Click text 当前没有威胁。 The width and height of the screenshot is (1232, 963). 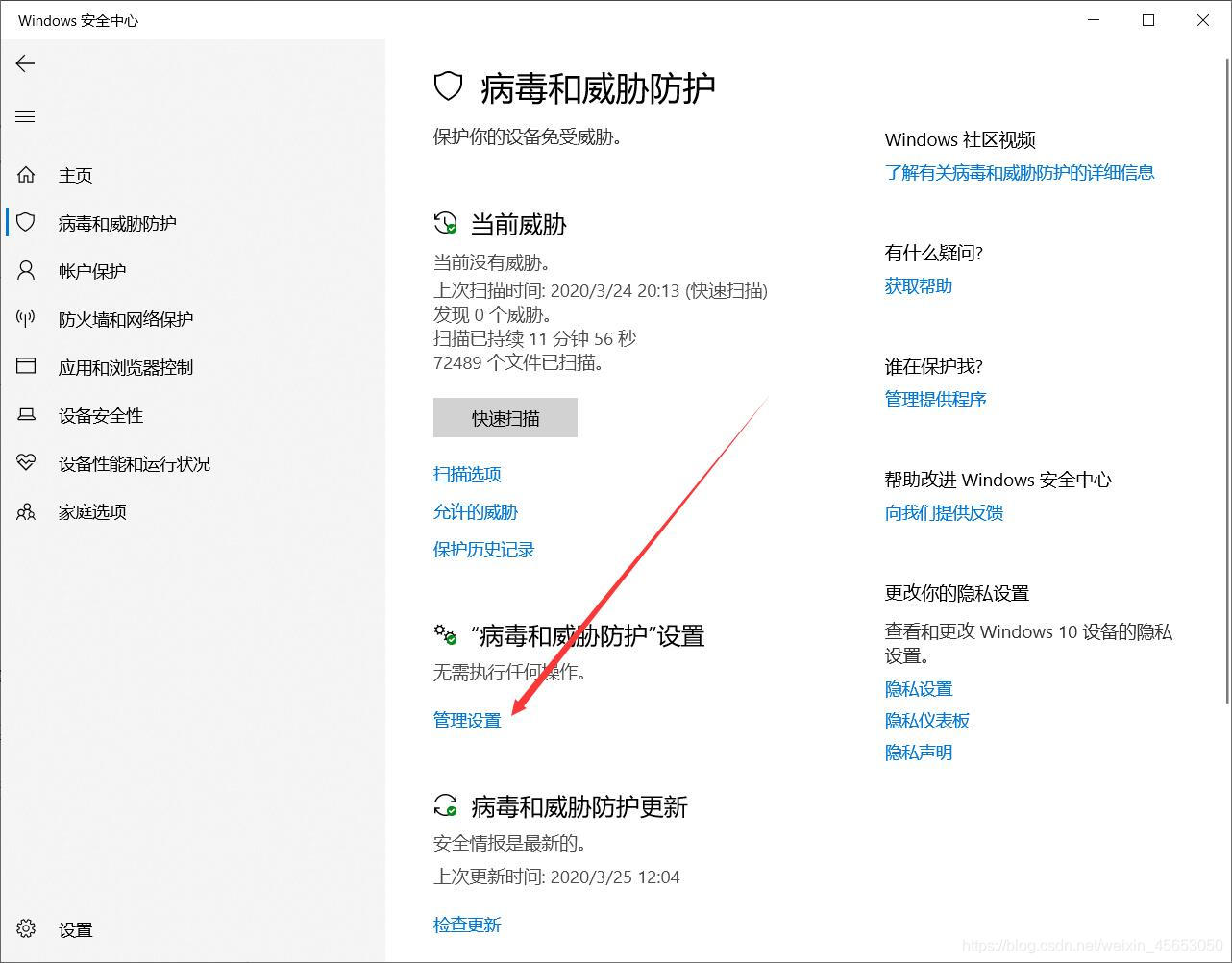492,262
